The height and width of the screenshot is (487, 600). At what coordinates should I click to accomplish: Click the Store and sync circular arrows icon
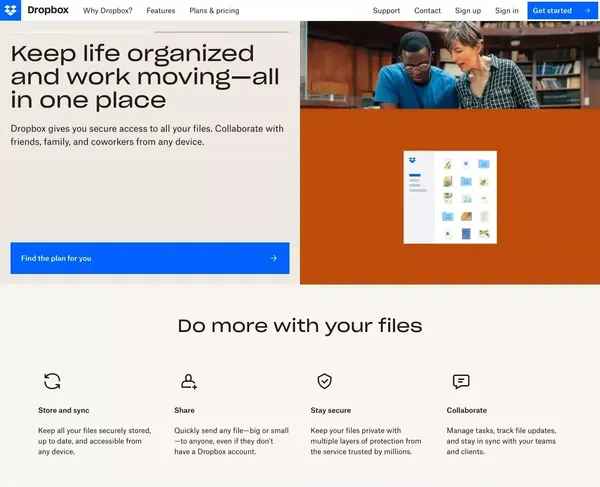pos(52,381)
